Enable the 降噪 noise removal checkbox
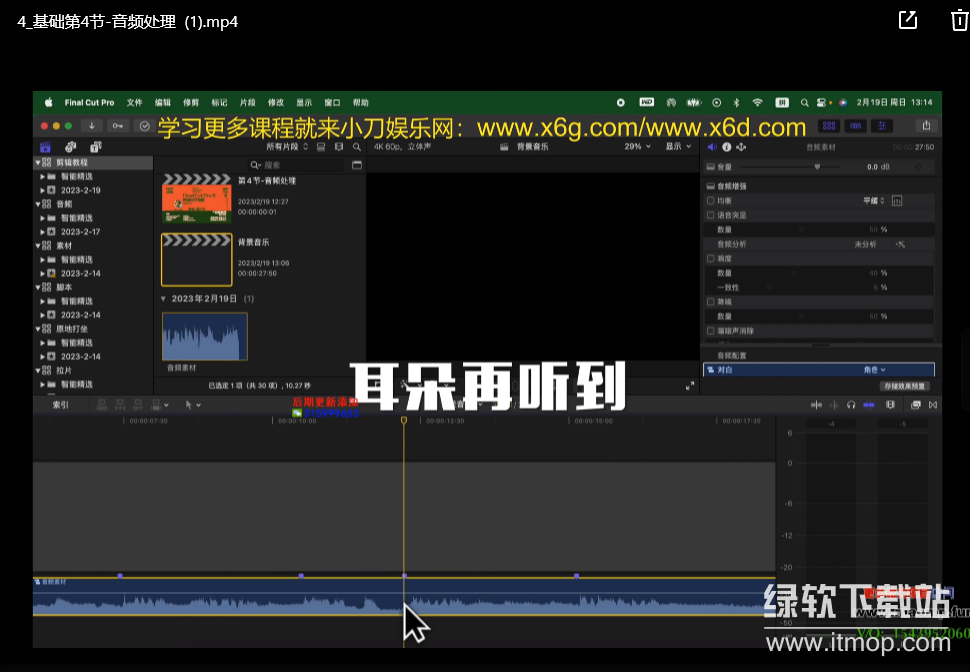 point(711,301)
